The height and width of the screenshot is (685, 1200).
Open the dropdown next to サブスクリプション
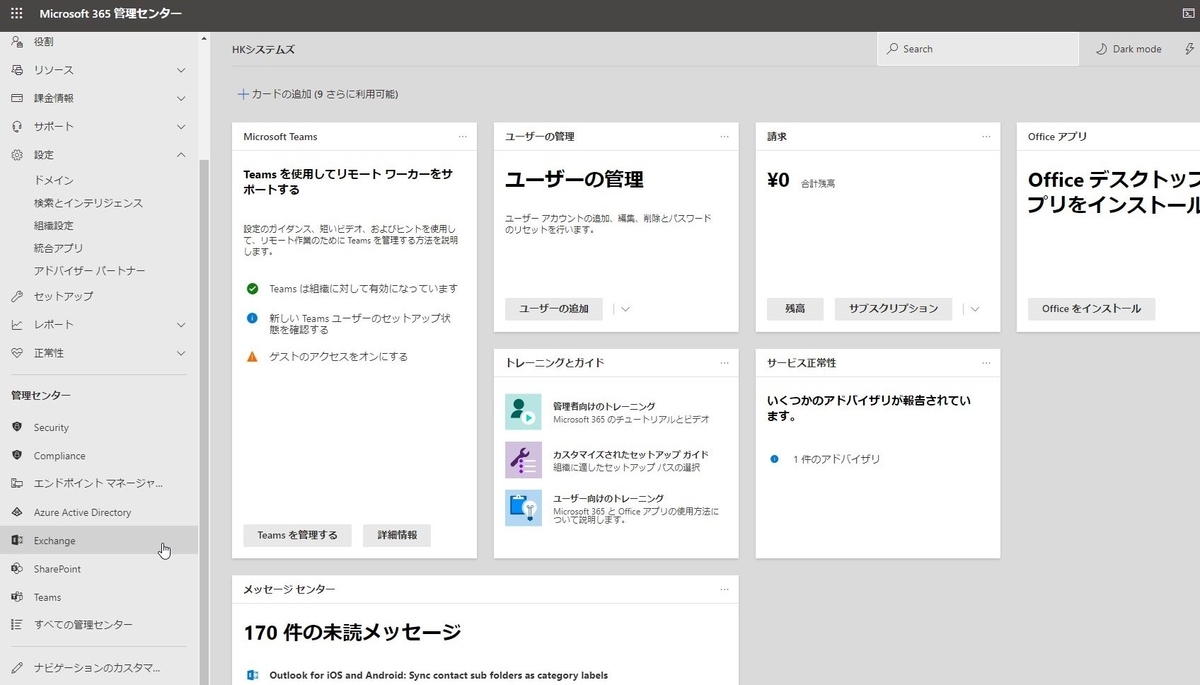click(x=974, y=309)
